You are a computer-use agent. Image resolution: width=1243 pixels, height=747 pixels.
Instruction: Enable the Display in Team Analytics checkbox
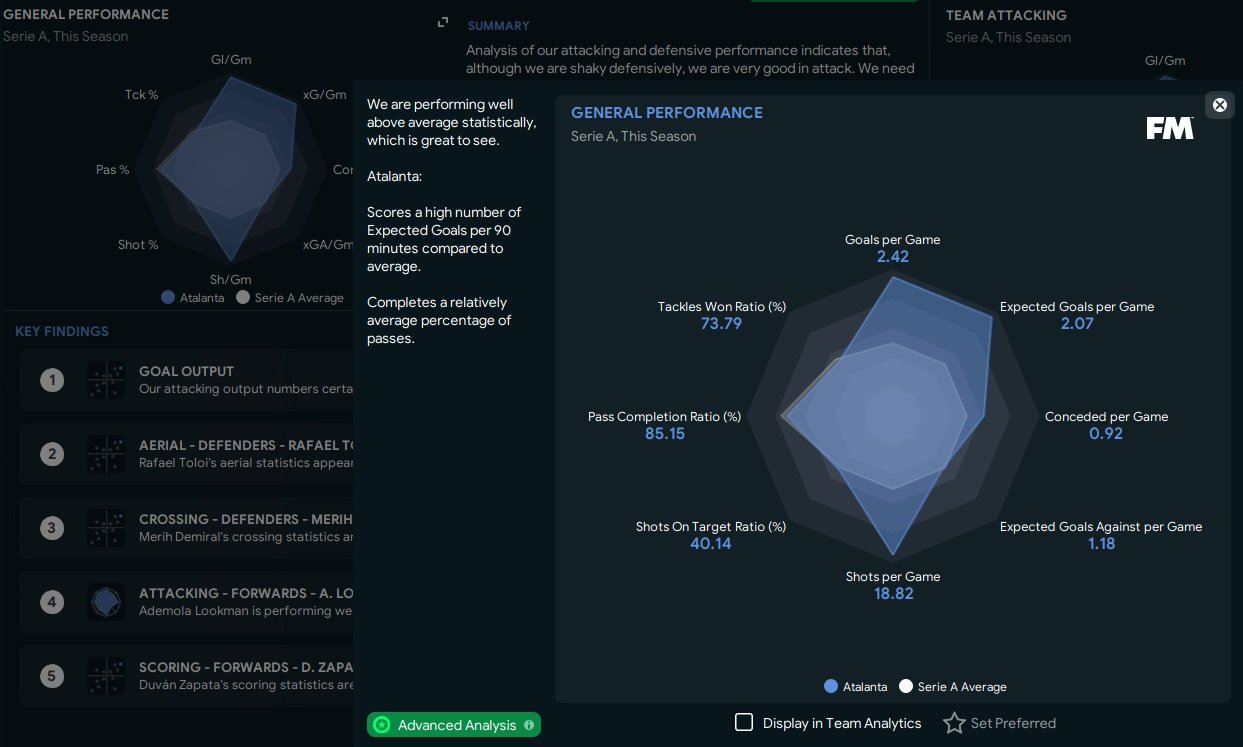744,722
